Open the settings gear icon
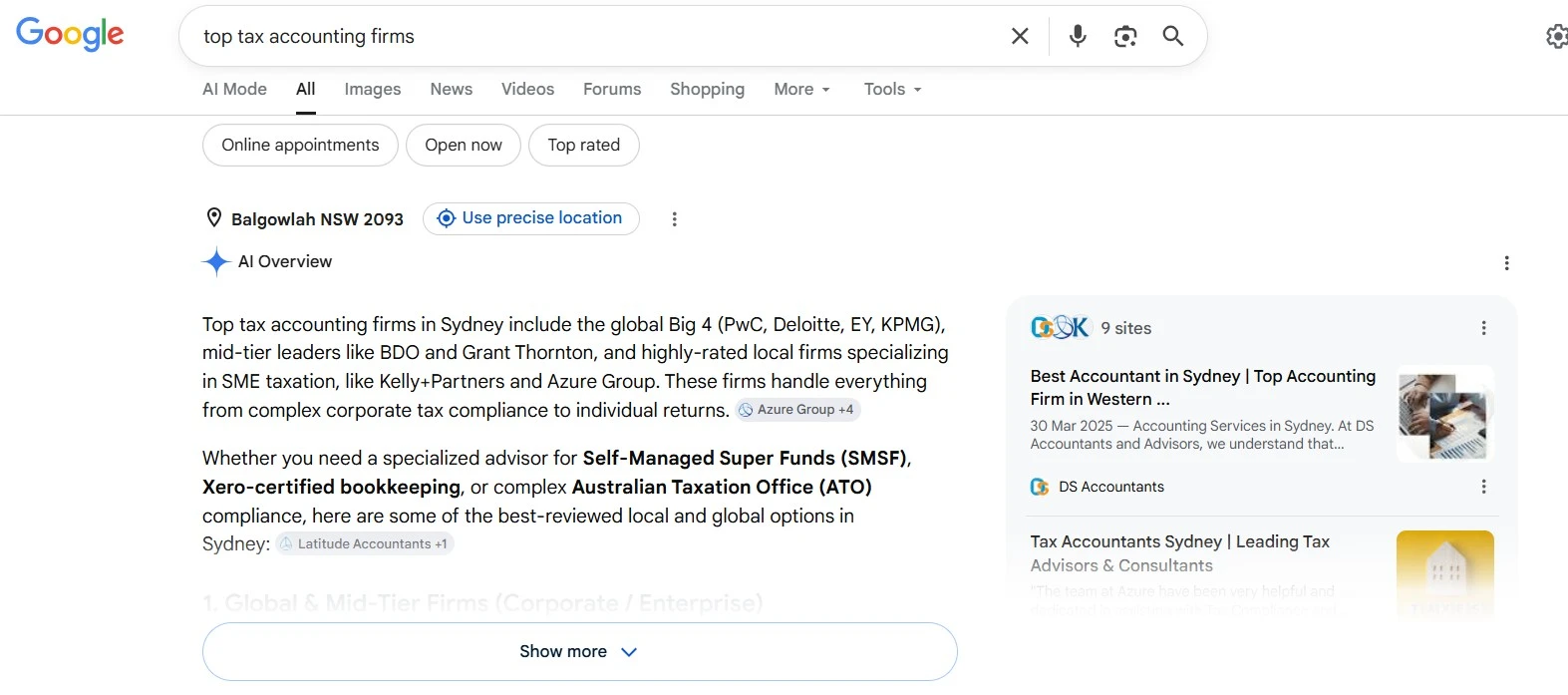Viewport: 1568px width, 695px height. [1556, 37]
